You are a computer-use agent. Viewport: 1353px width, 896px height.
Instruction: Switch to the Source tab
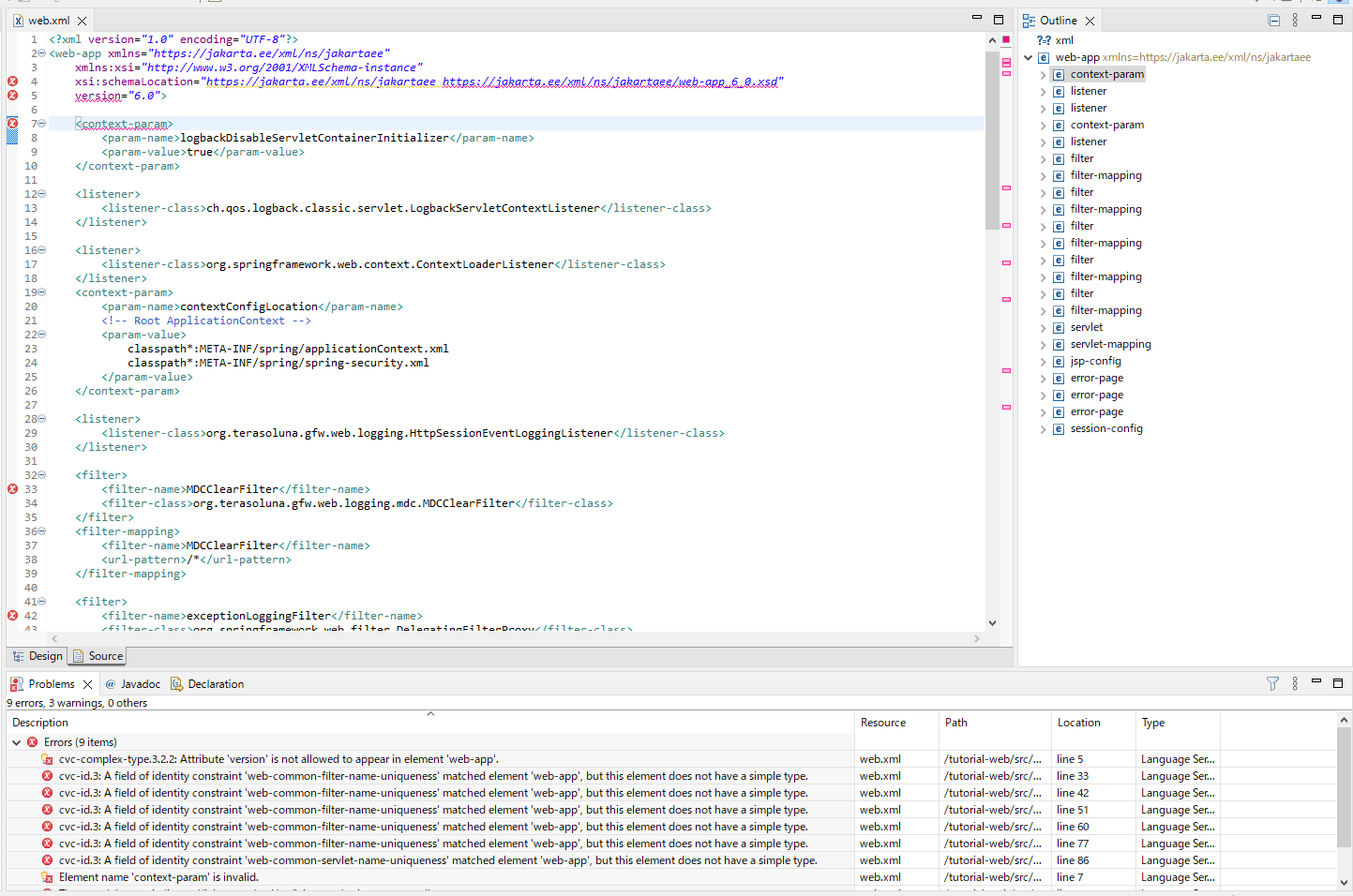[x=98, y=656]
